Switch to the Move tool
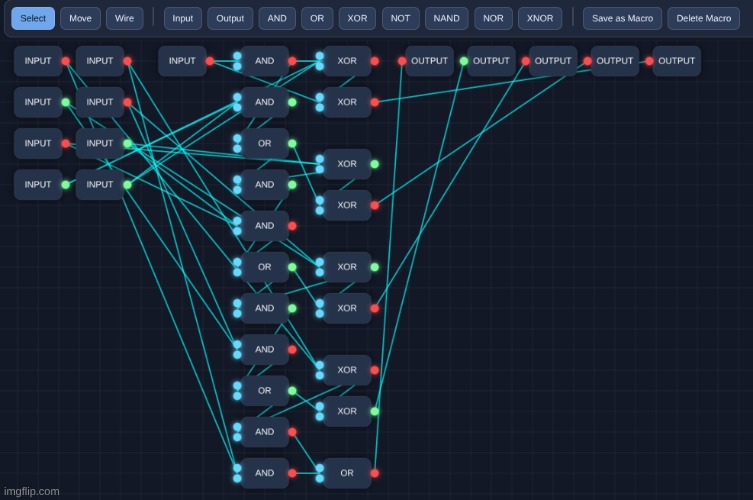The width and height of the screenshot is (753, 500). pyautogui.click(x=80, y=18)
